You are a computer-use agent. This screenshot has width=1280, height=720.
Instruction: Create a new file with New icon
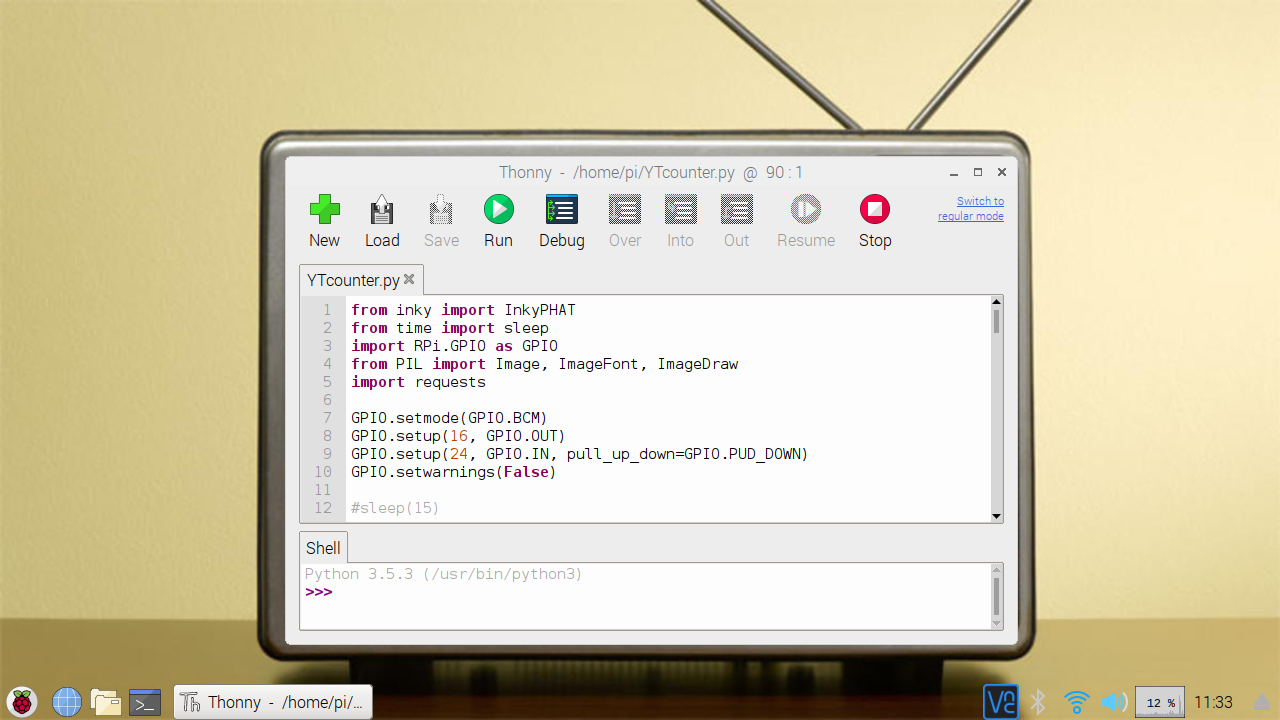point(324,209)
